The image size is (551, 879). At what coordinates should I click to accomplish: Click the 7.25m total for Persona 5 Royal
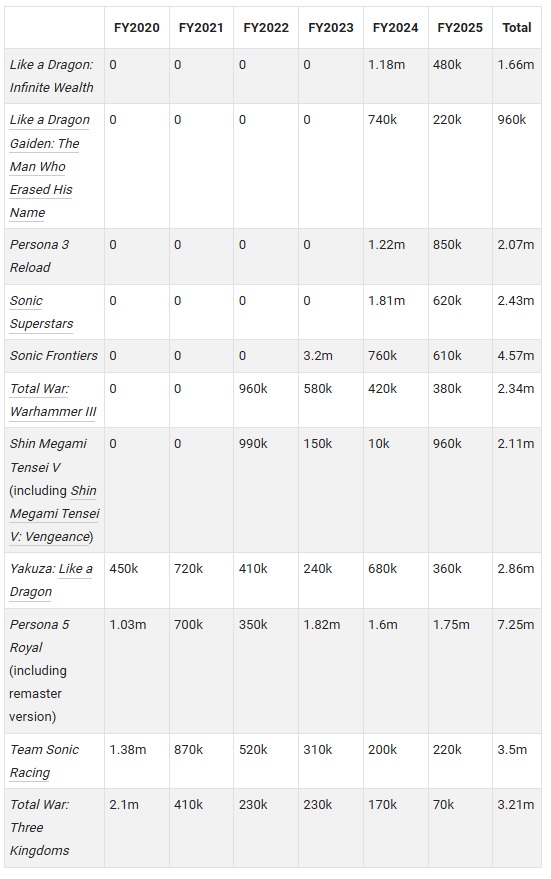[516, 624]
